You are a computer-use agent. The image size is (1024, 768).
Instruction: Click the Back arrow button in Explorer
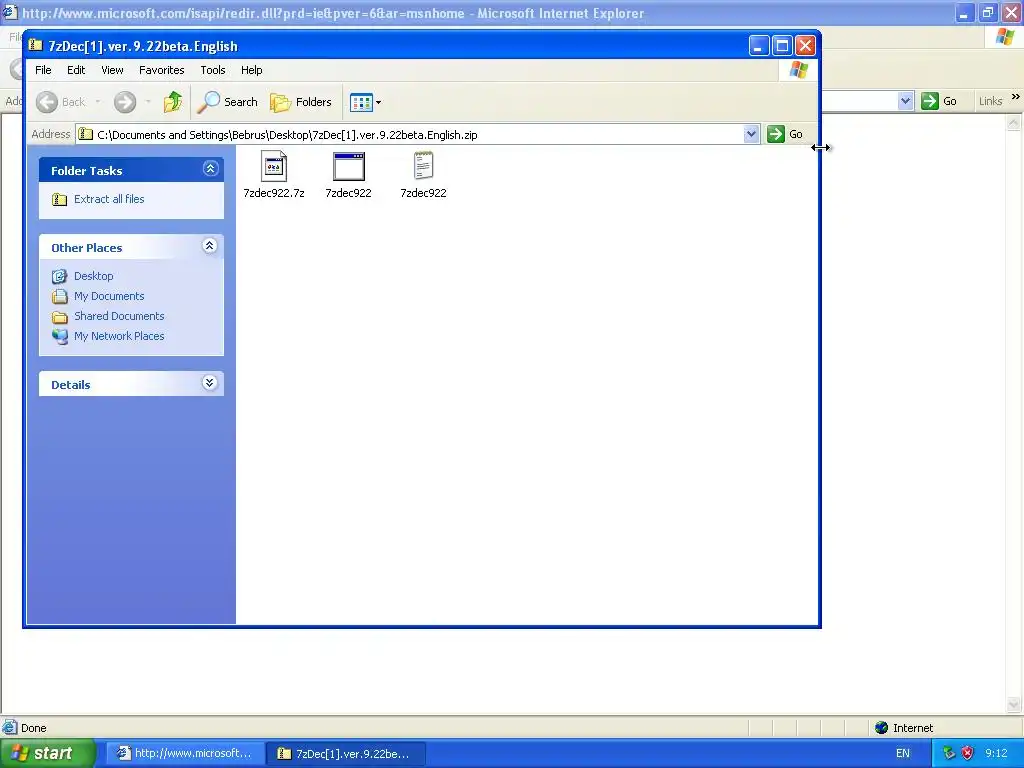[60, 102]
